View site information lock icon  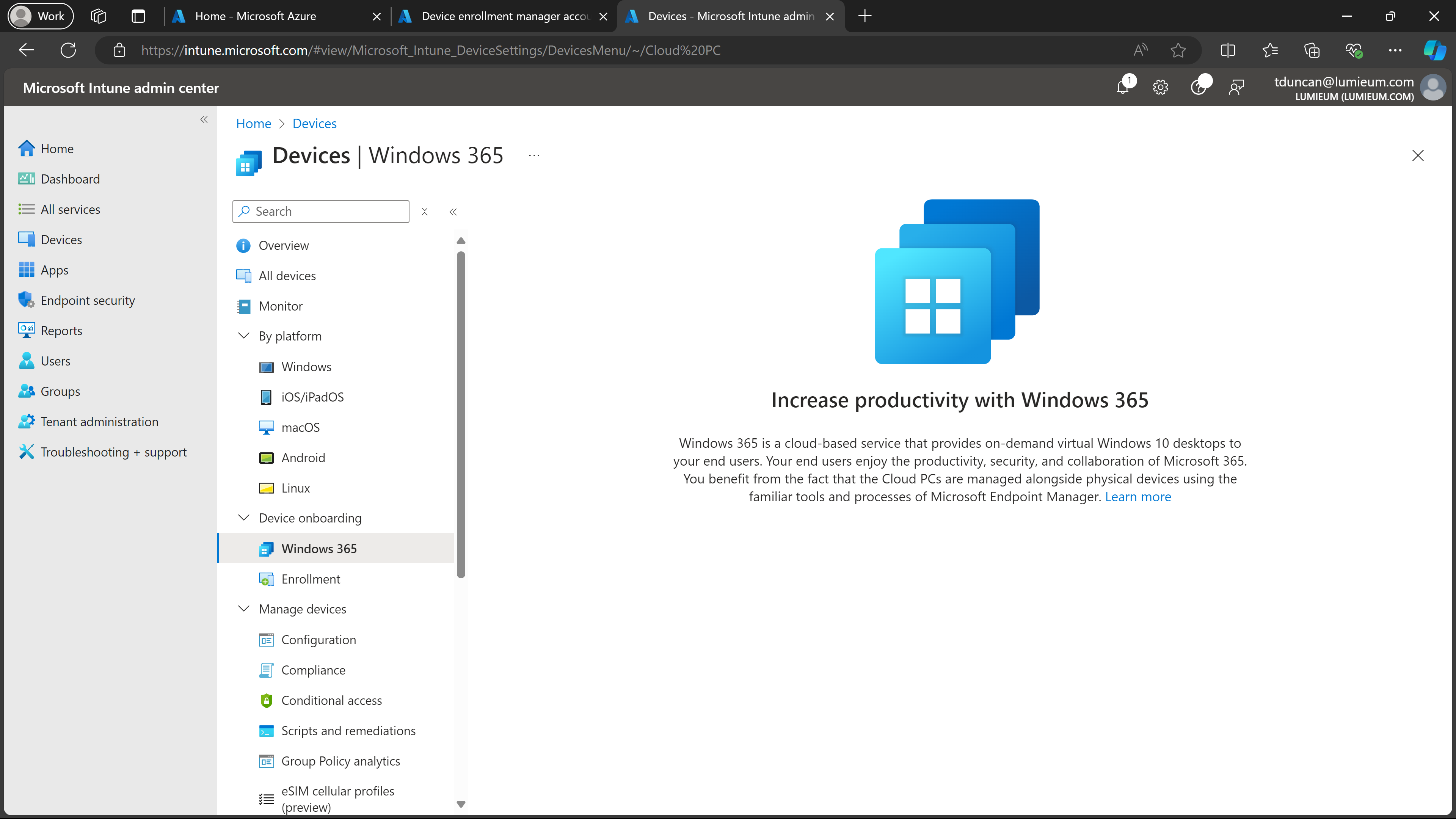pos(119,50)
